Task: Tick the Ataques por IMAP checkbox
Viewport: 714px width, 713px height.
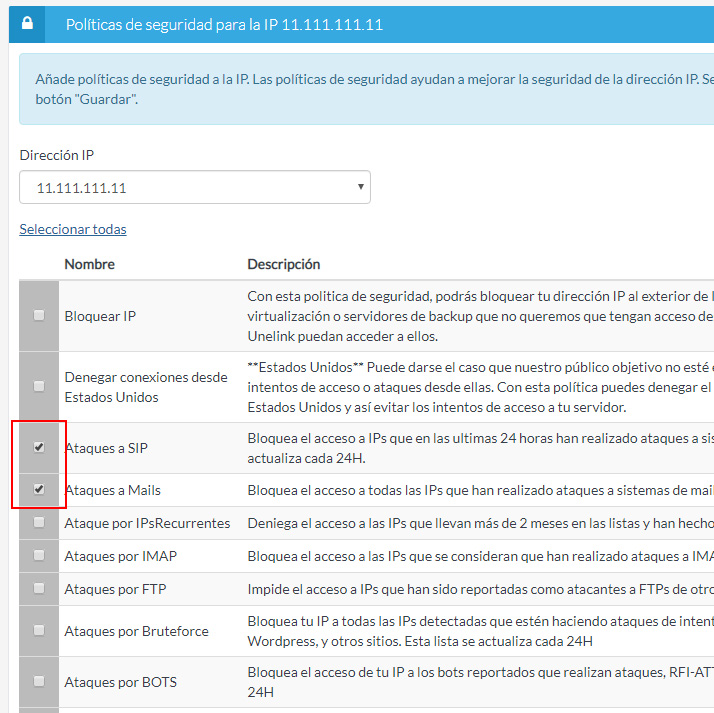Action: [x=39, y=555]
